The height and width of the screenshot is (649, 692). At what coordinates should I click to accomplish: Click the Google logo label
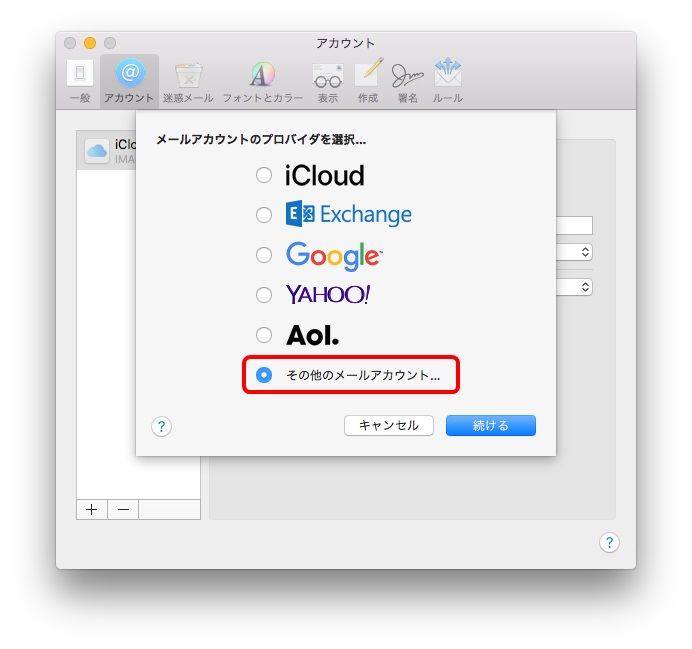click(x=334, y=256)
